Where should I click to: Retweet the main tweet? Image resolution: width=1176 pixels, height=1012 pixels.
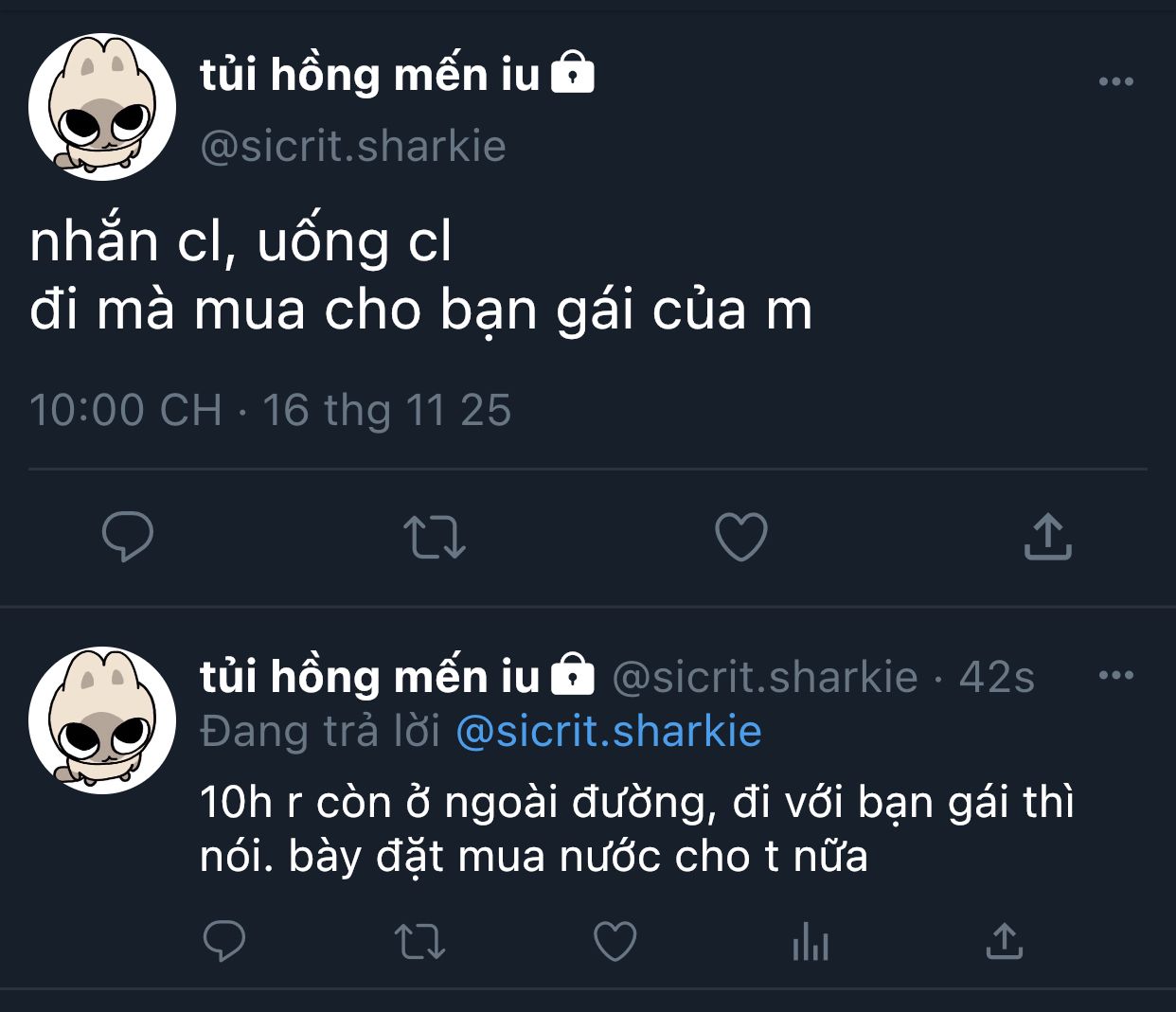click(x=435, y=537)
